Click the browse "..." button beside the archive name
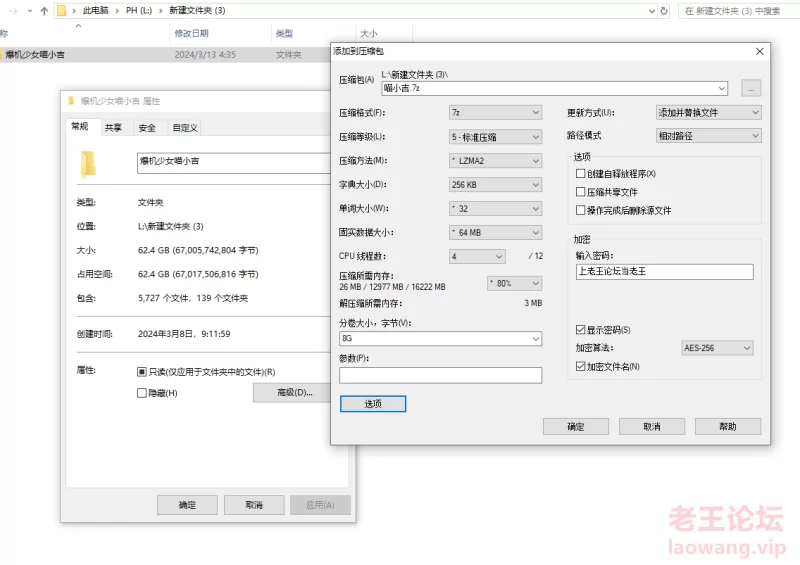The image size is (800, 565). pyautogui.click(x=750, y=88)
